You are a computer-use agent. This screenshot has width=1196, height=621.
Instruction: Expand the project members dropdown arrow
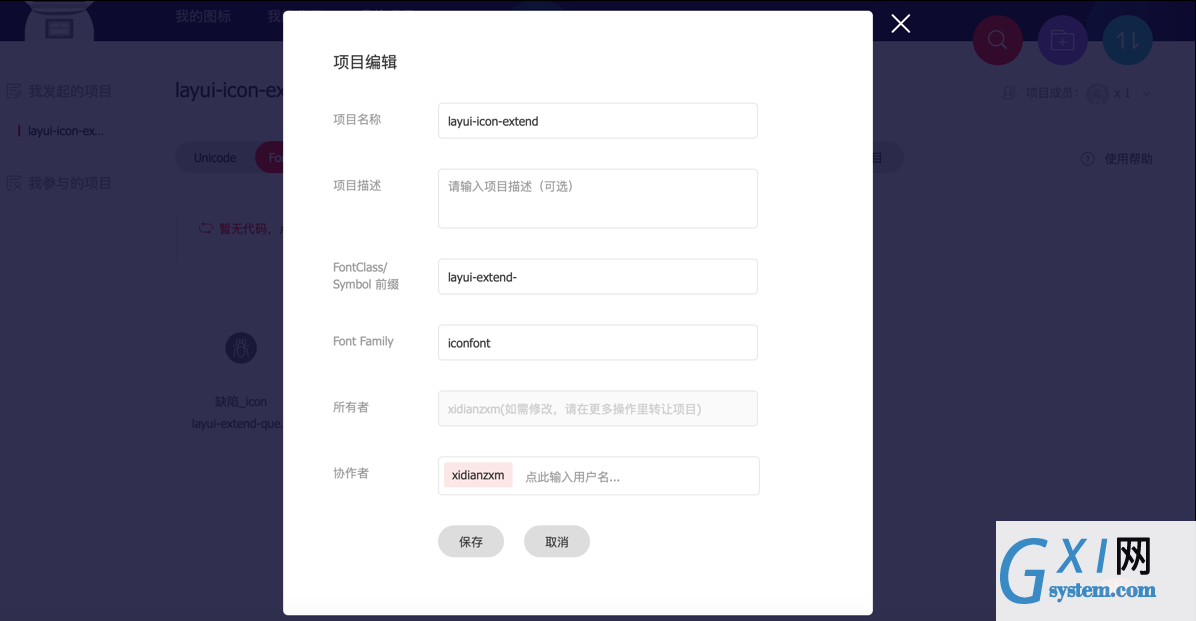tap(1146, 93)
